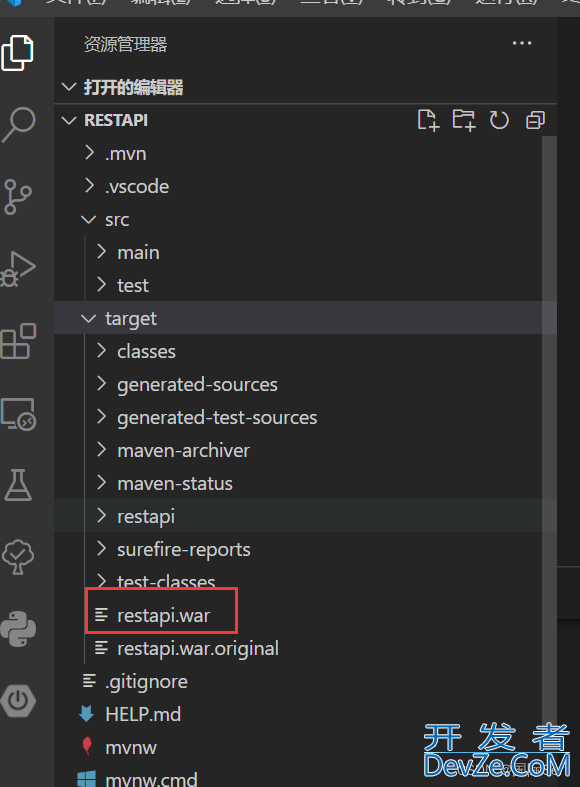This screenshot has height=787, width=580.
Task: Expand the test folder under src
Action: (x=101, y=285)
